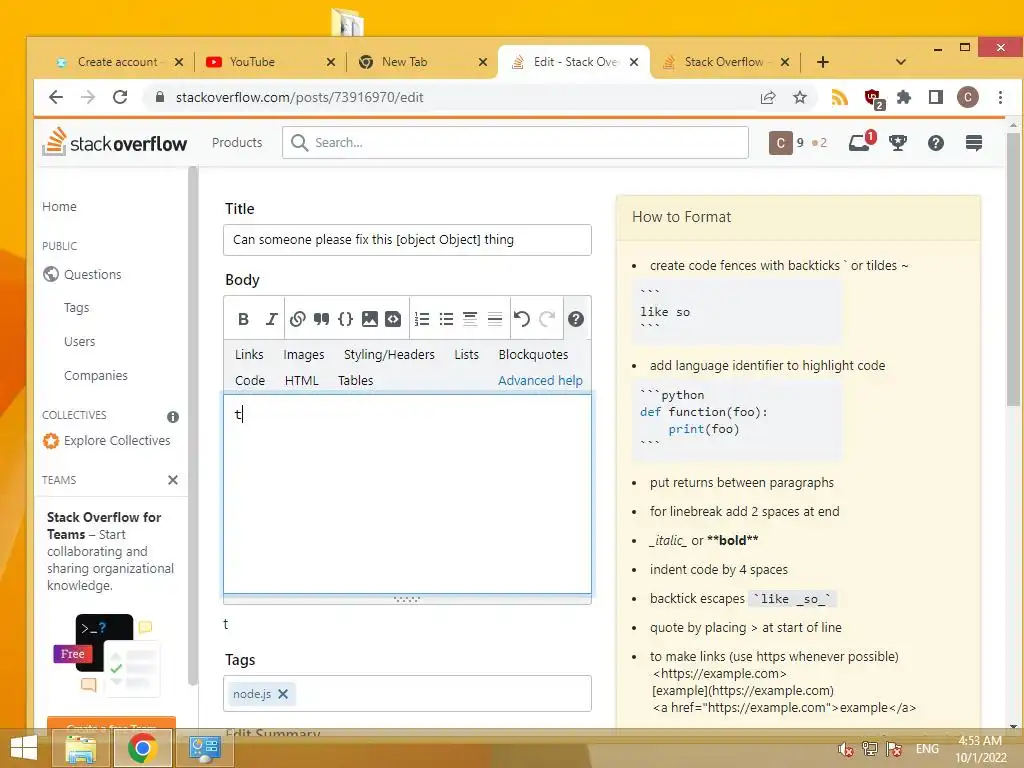
Task: Open the uBlock shield extension icon
Action: [x=874, y=98]
